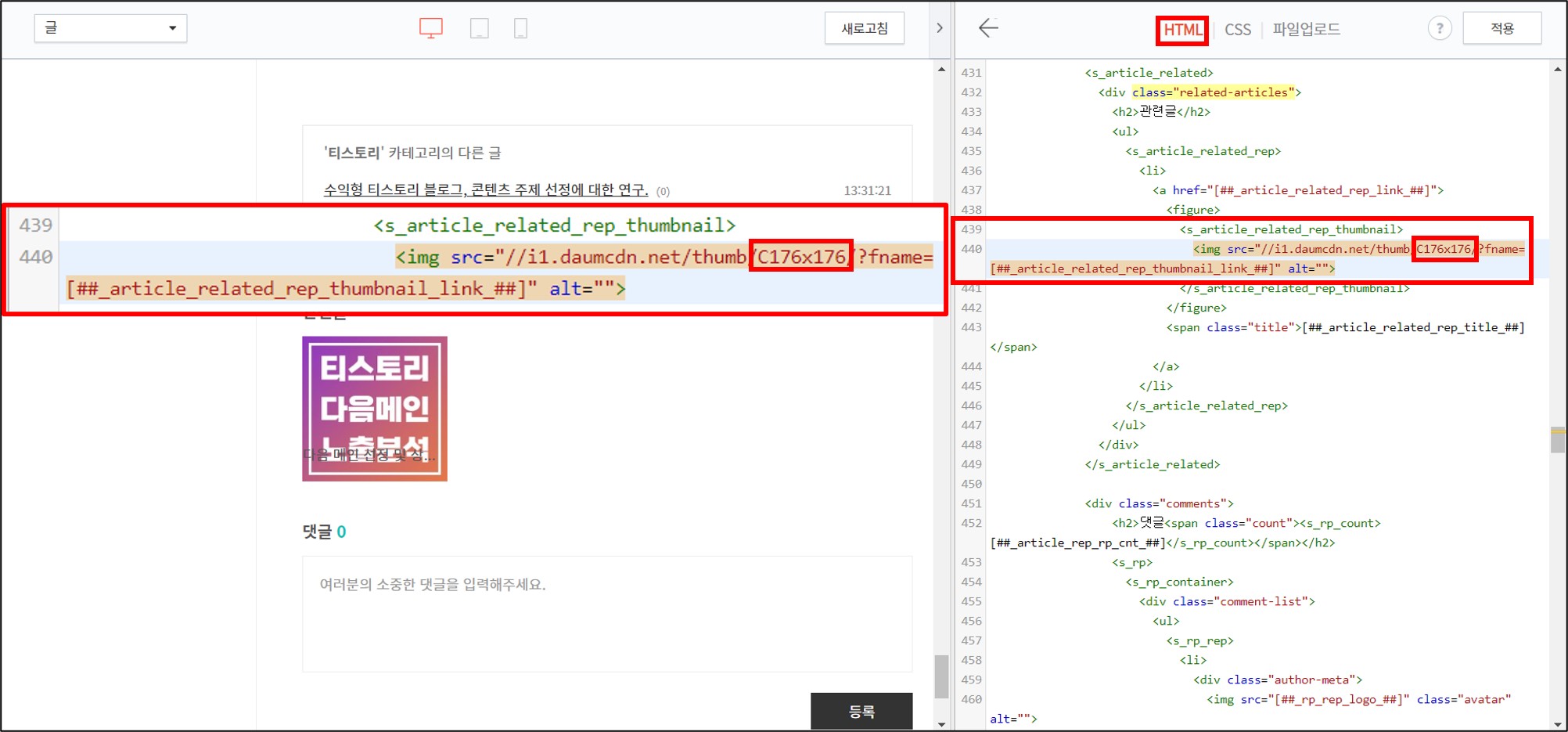Click the div class author-meta line 459

click(1278, 680)
